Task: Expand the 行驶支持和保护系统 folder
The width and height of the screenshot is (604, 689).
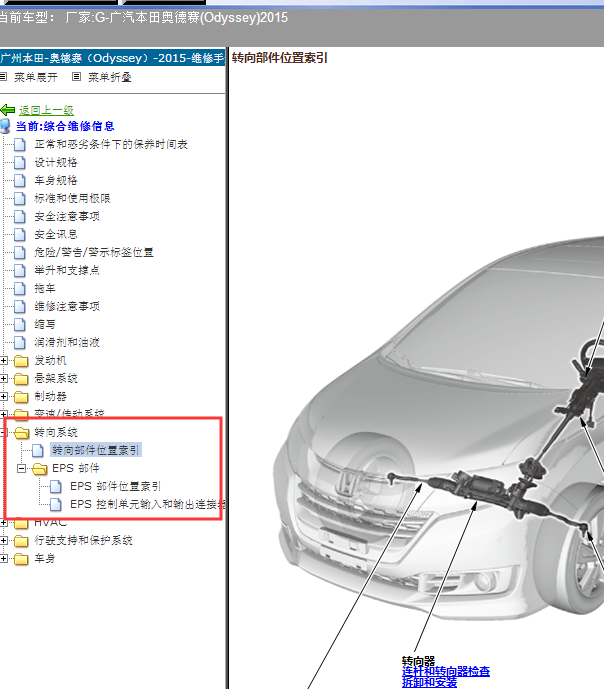Action: [4, 540]
